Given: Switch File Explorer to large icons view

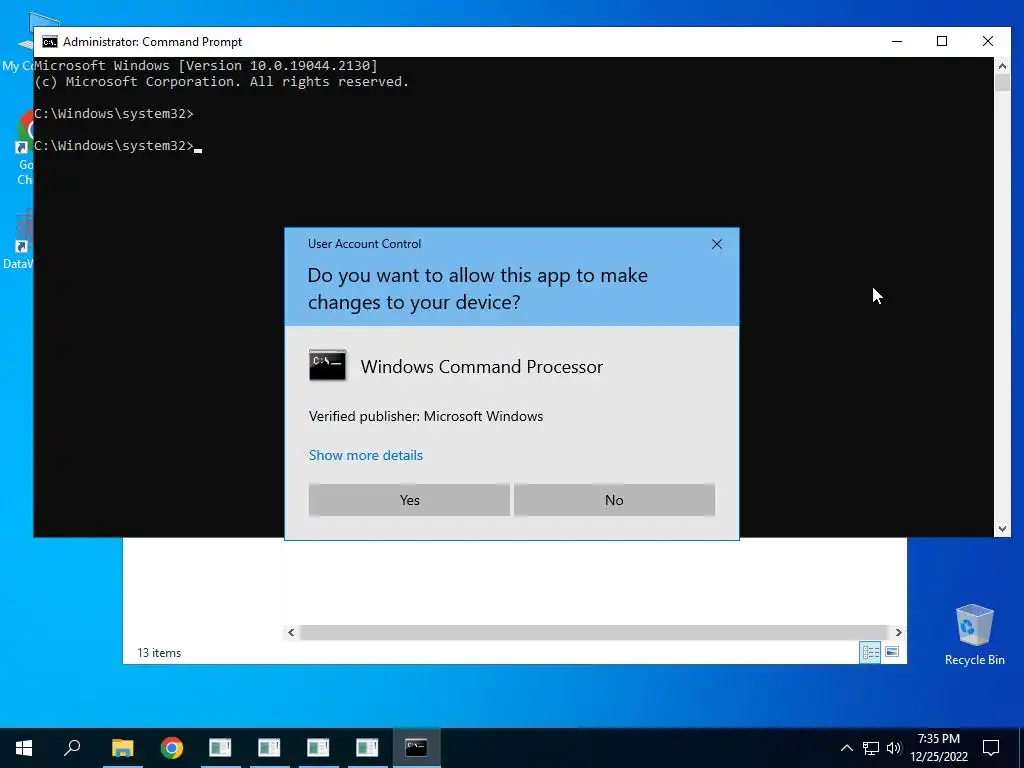Looking at the screenshot, I should [x=891, y=652].
